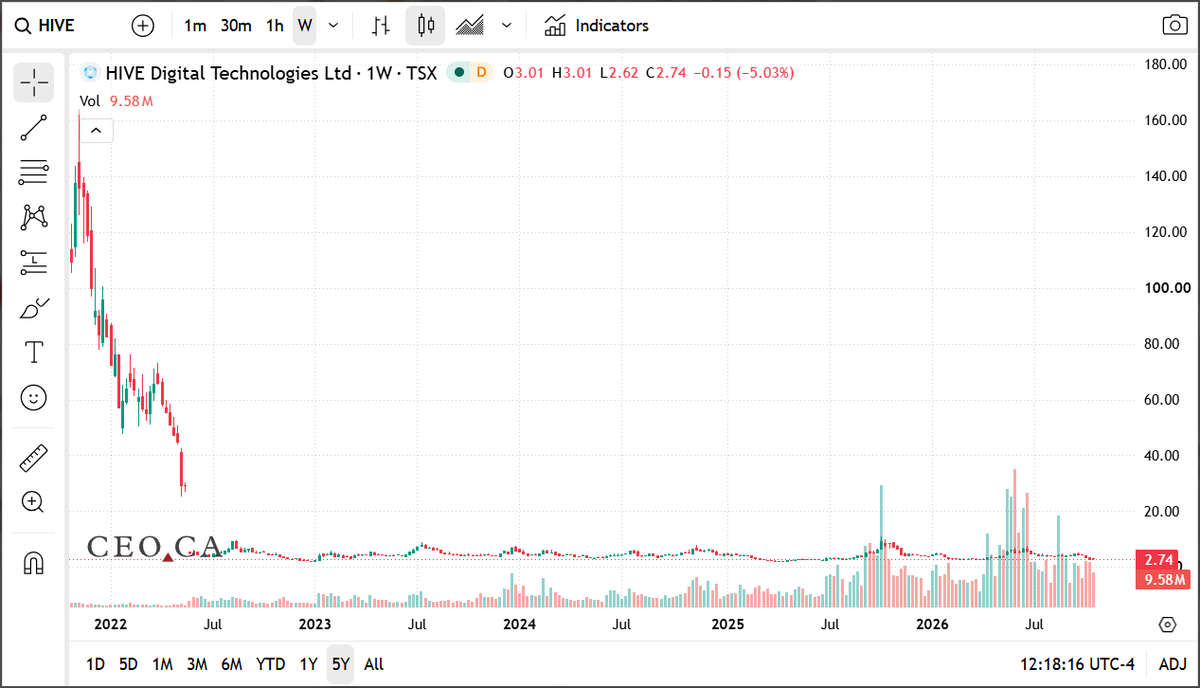Collapse the indicator legend with the chevron

click(96, 130)
